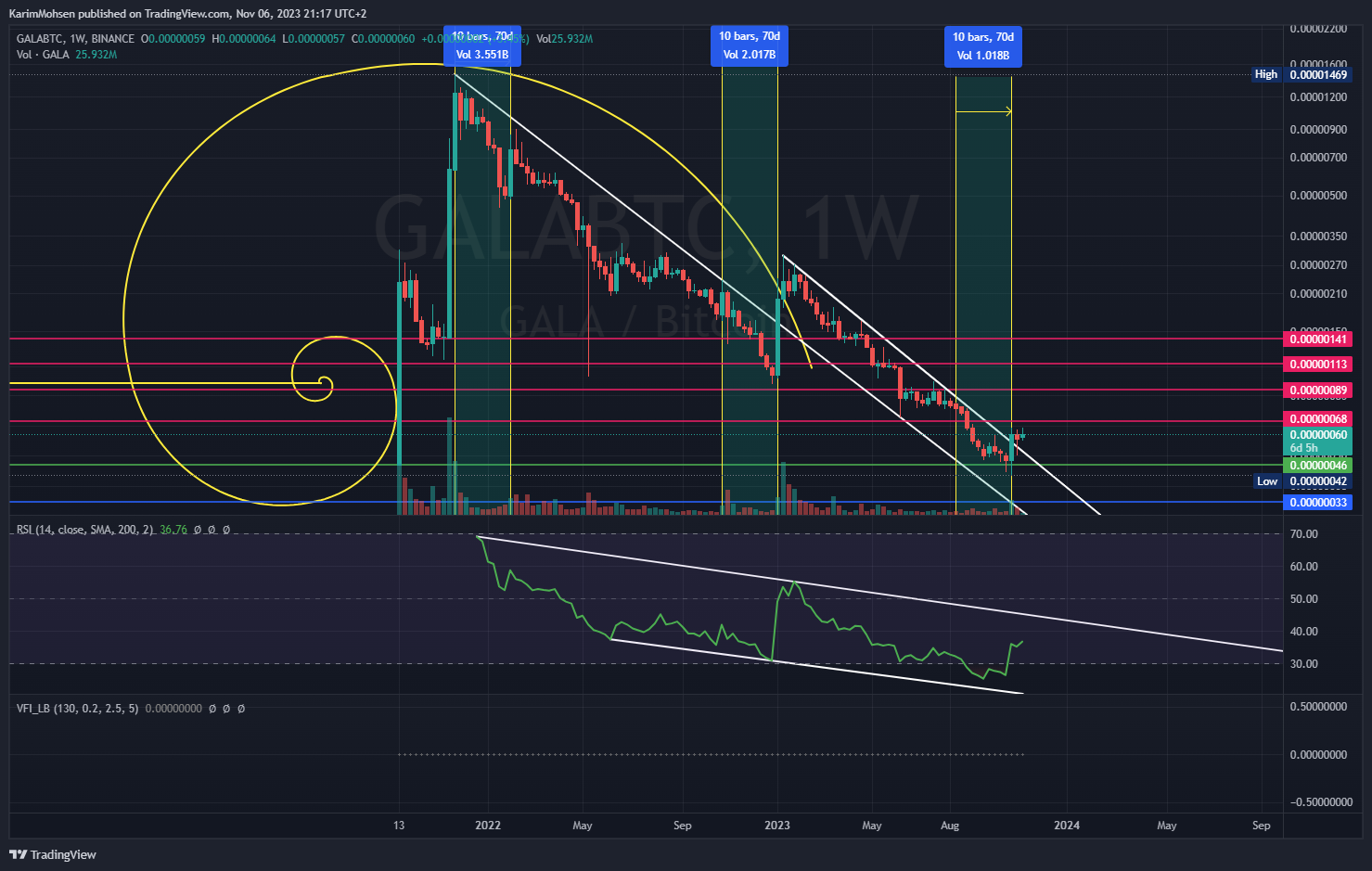Click the high value H0.00000064
This screenshot has height=871, width=1372.
244,39
